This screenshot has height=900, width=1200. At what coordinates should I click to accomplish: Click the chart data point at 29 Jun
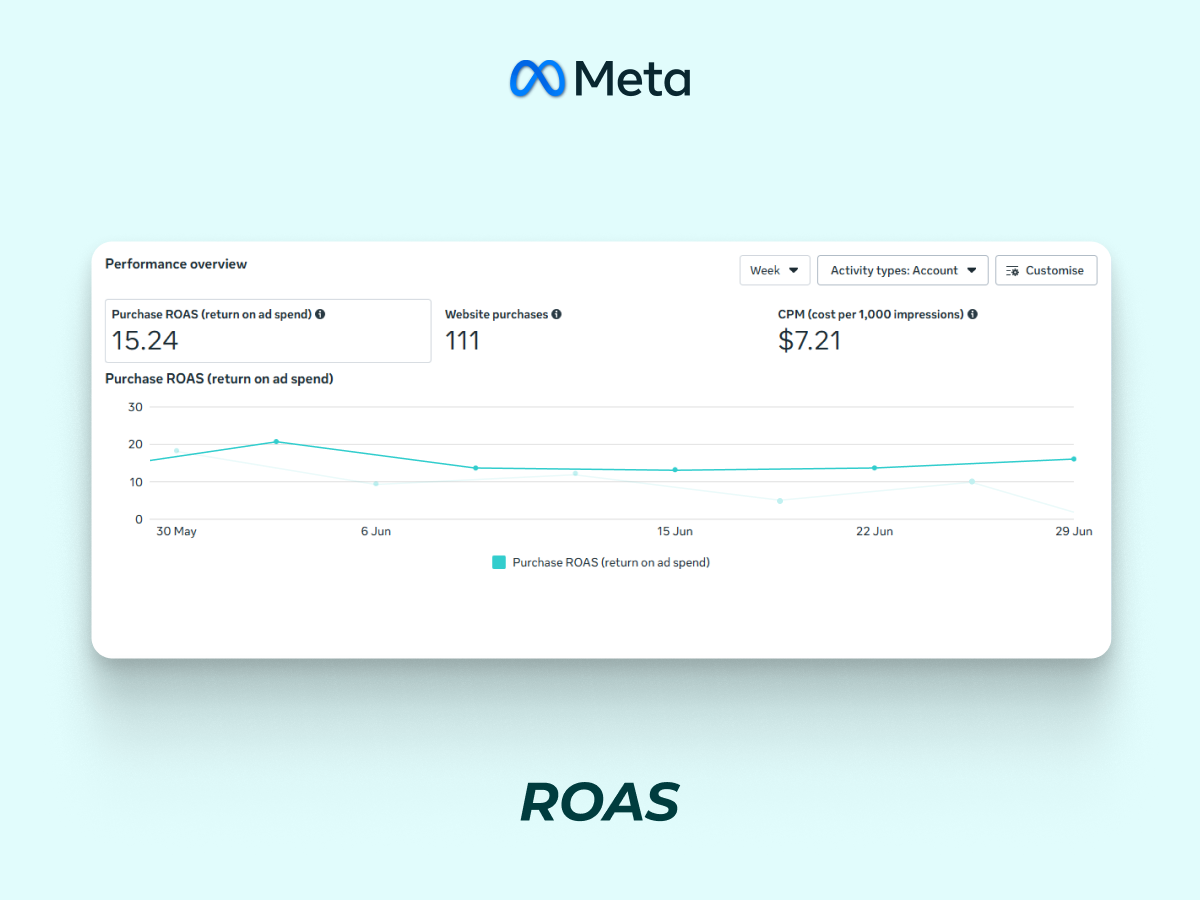pos(1073,459)
